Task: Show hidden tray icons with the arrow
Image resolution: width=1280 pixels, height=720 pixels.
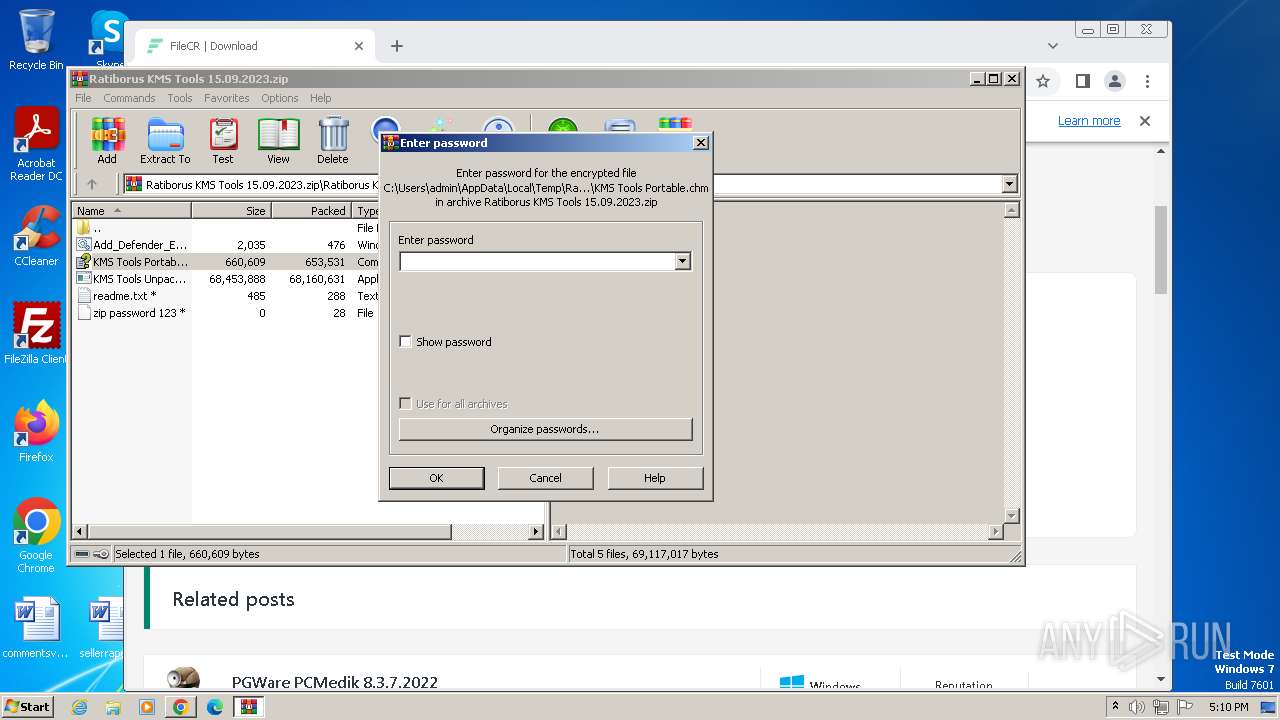Action: click(x=1115, y=707)
